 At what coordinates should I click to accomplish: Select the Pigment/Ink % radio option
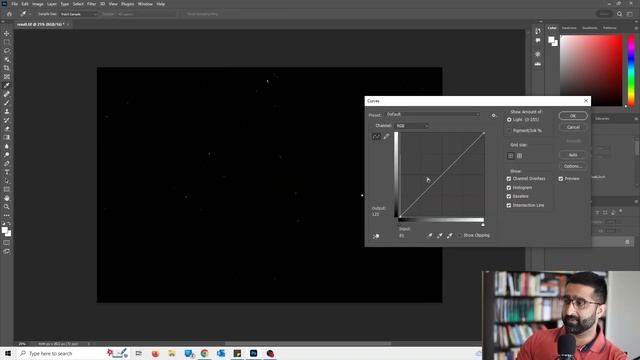[x=509, y=131]
